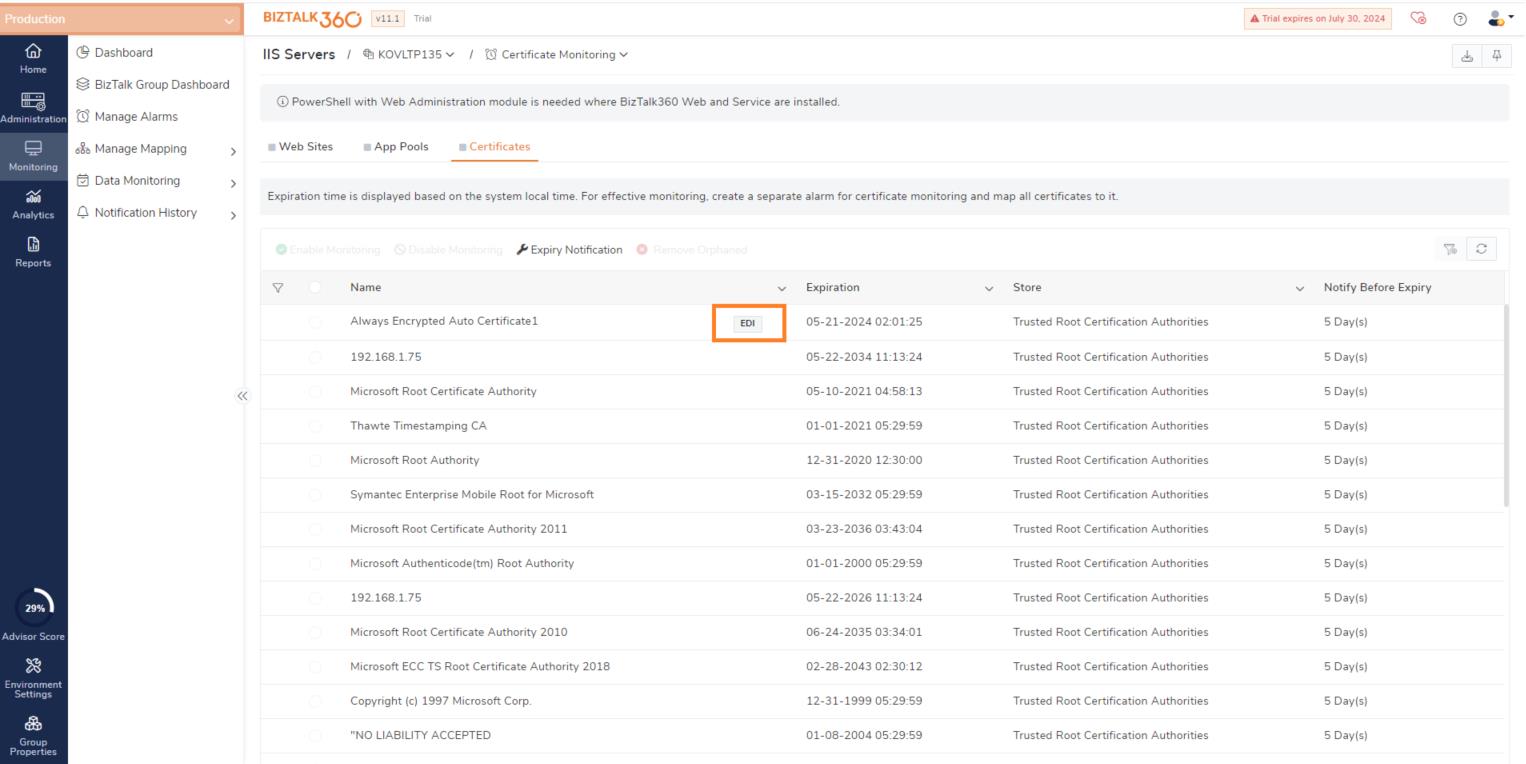The image size is (1526, 764).
Task: Click the pin page icon
Action: (x=1496, y=55)
